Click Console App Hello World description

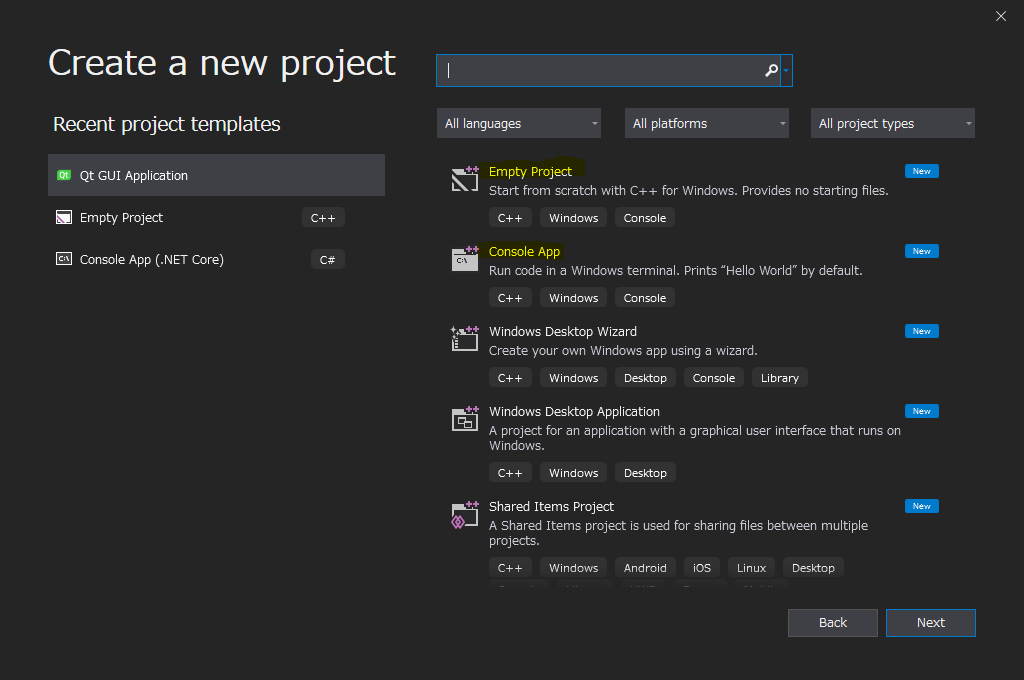pos(675,270)
